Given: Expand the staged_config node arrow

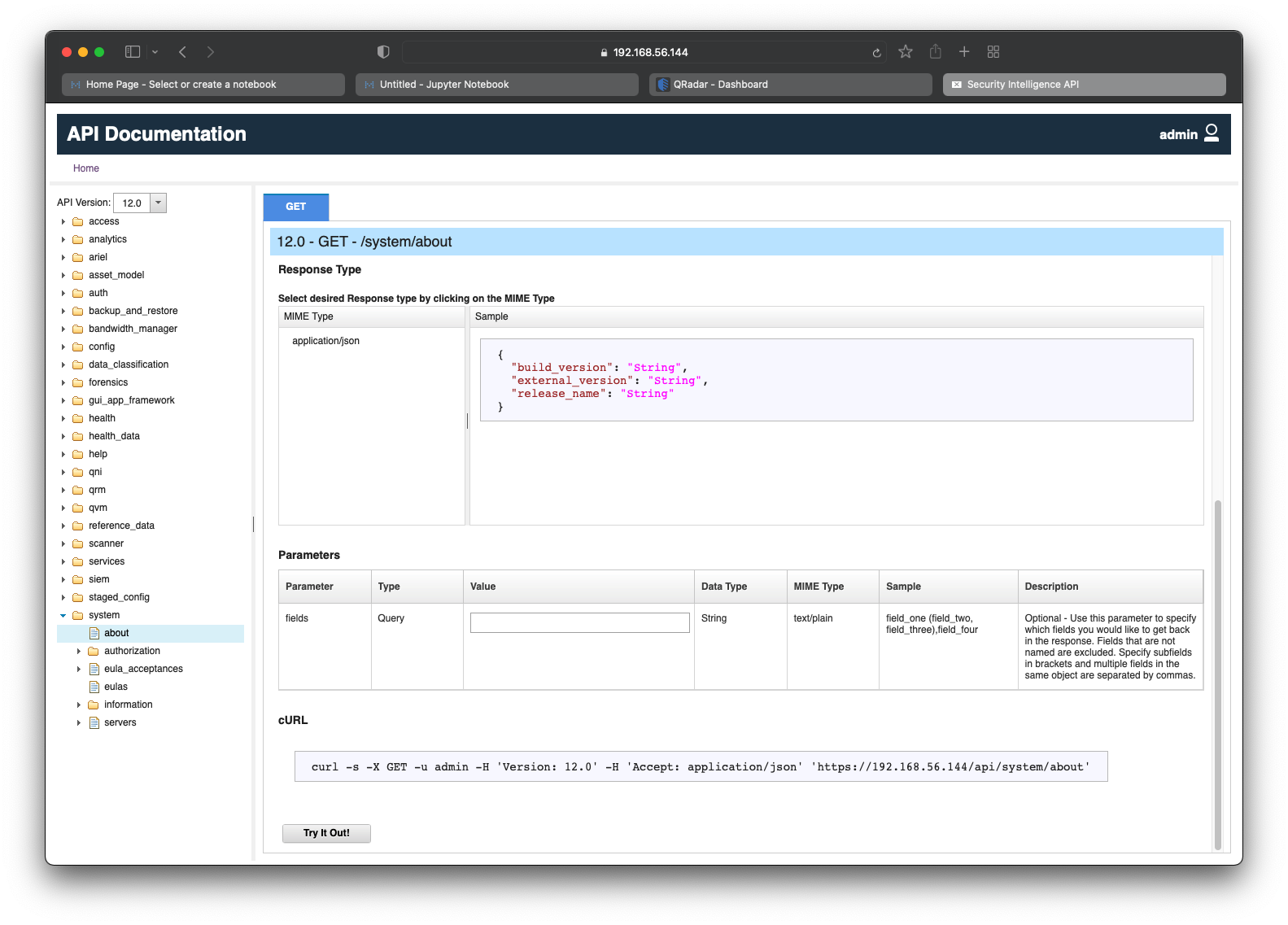Looking at the screenshot, I should pos(63,597).
